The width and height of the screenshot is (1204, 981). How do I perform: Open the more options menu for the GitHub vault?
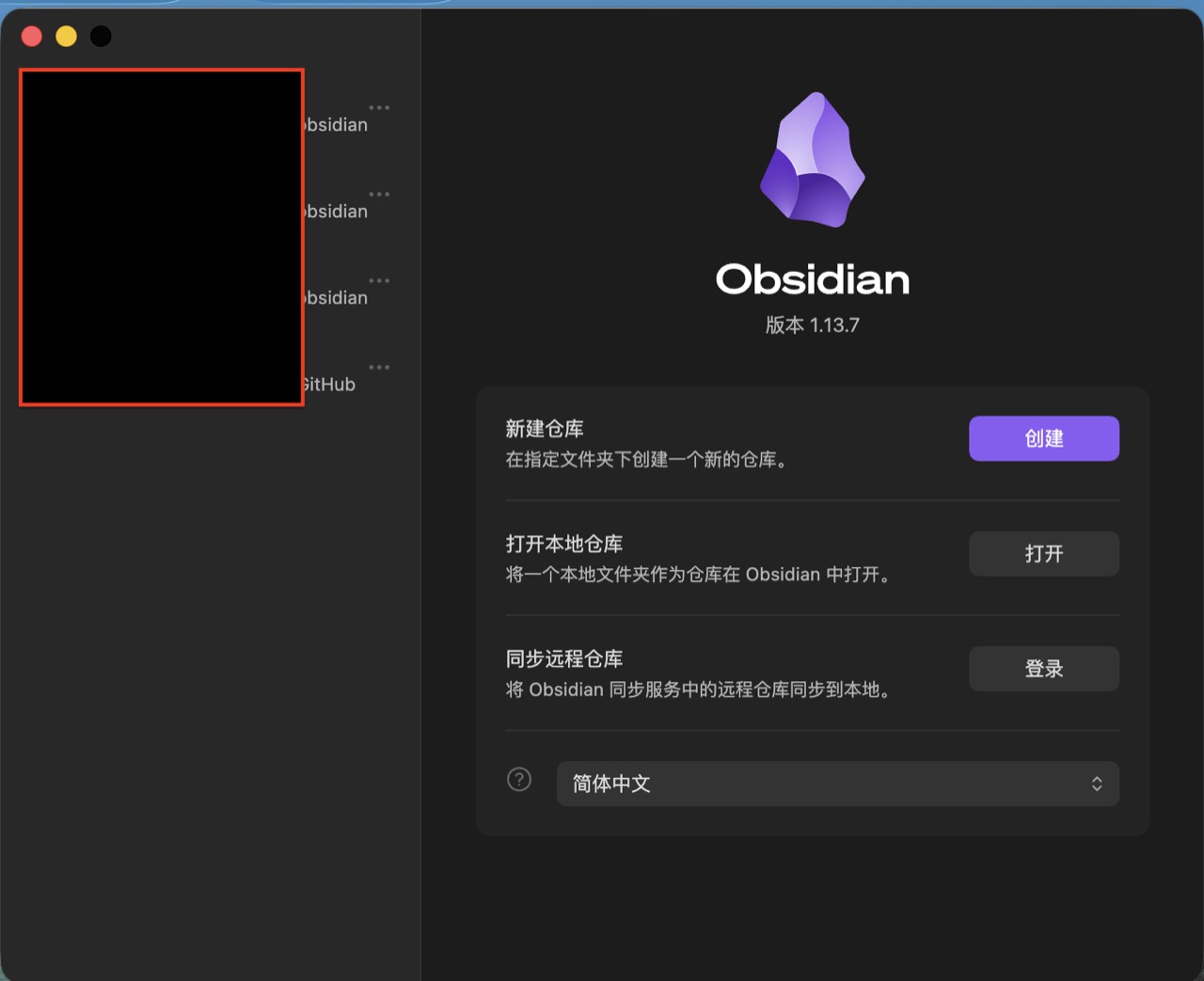[379, 368]
